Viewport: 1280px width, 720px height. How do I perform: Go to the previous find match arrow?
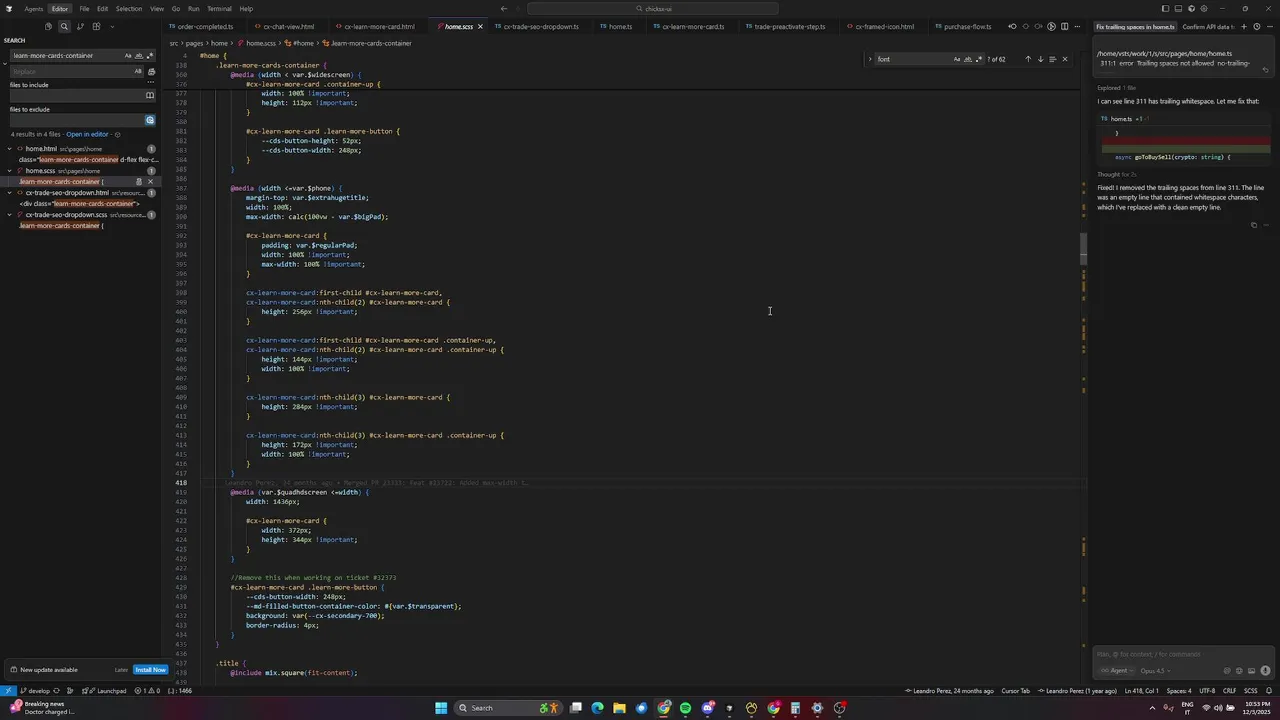tap(1028, 59)
